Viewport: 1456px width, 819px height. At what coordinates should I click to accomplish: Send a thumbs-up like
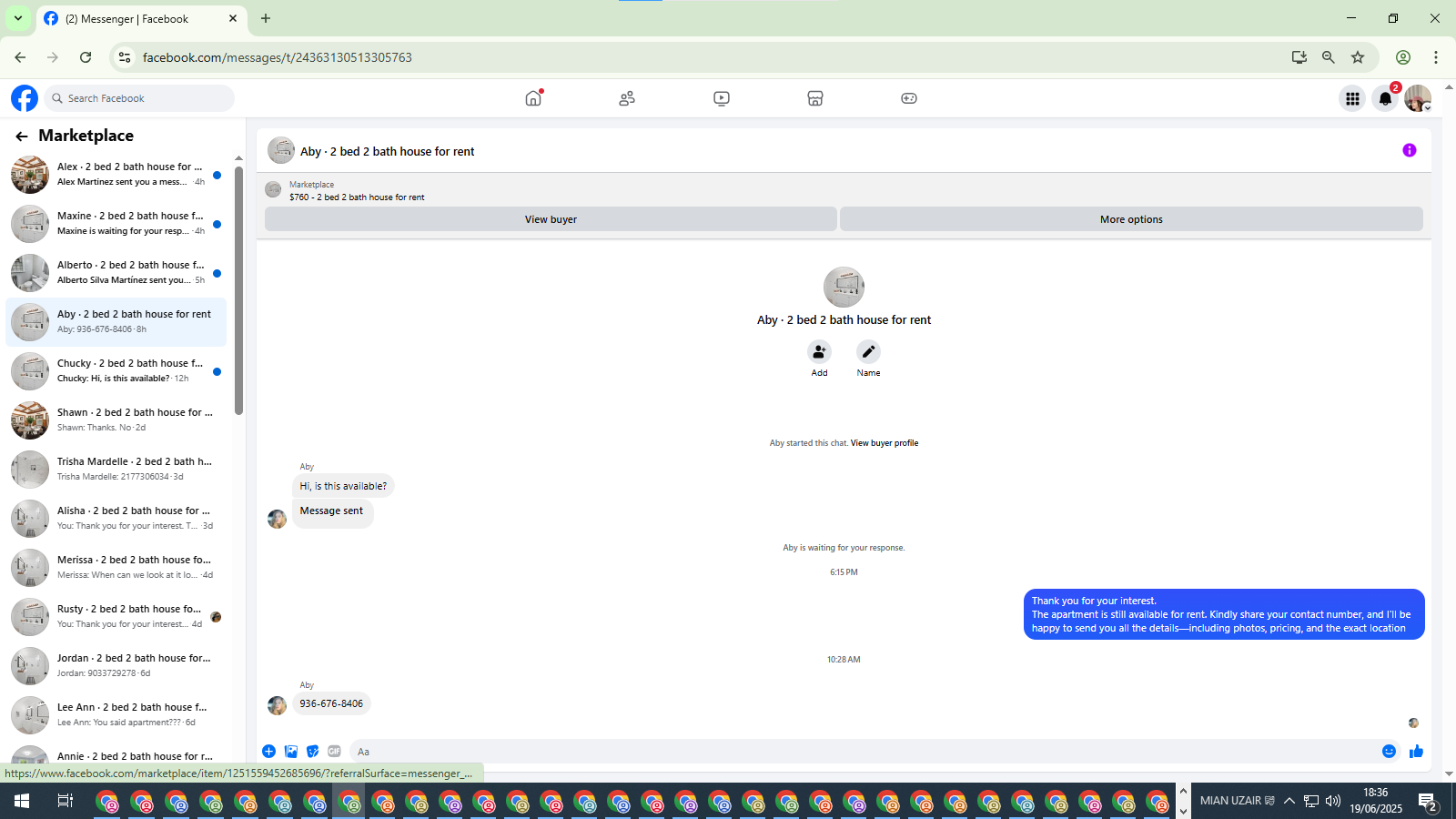1416,752
